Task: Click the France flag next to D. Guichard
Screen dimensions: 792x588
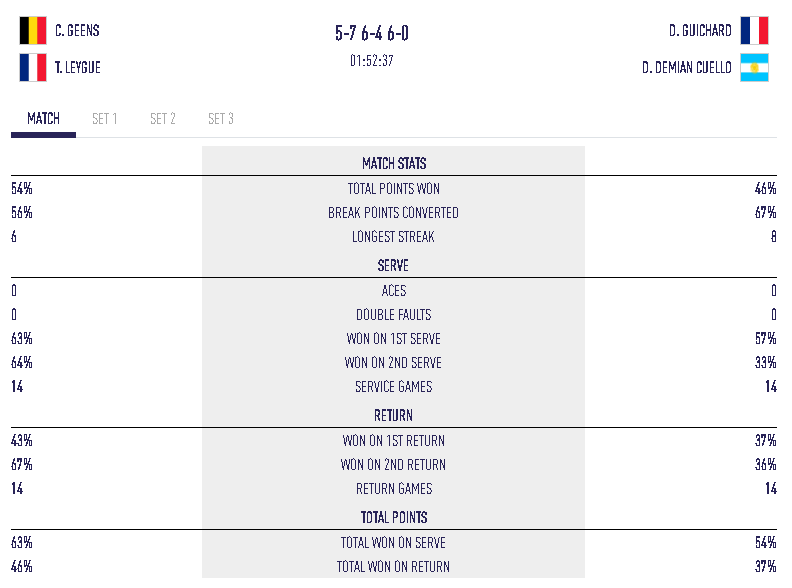Action: pyautogui.click(x=755, y=30)
